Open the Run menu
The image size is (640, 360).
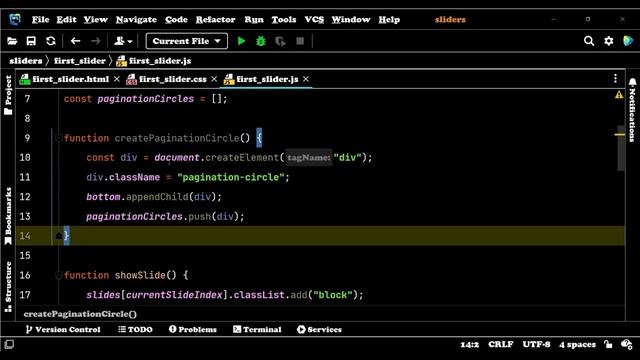coord(253,20)
